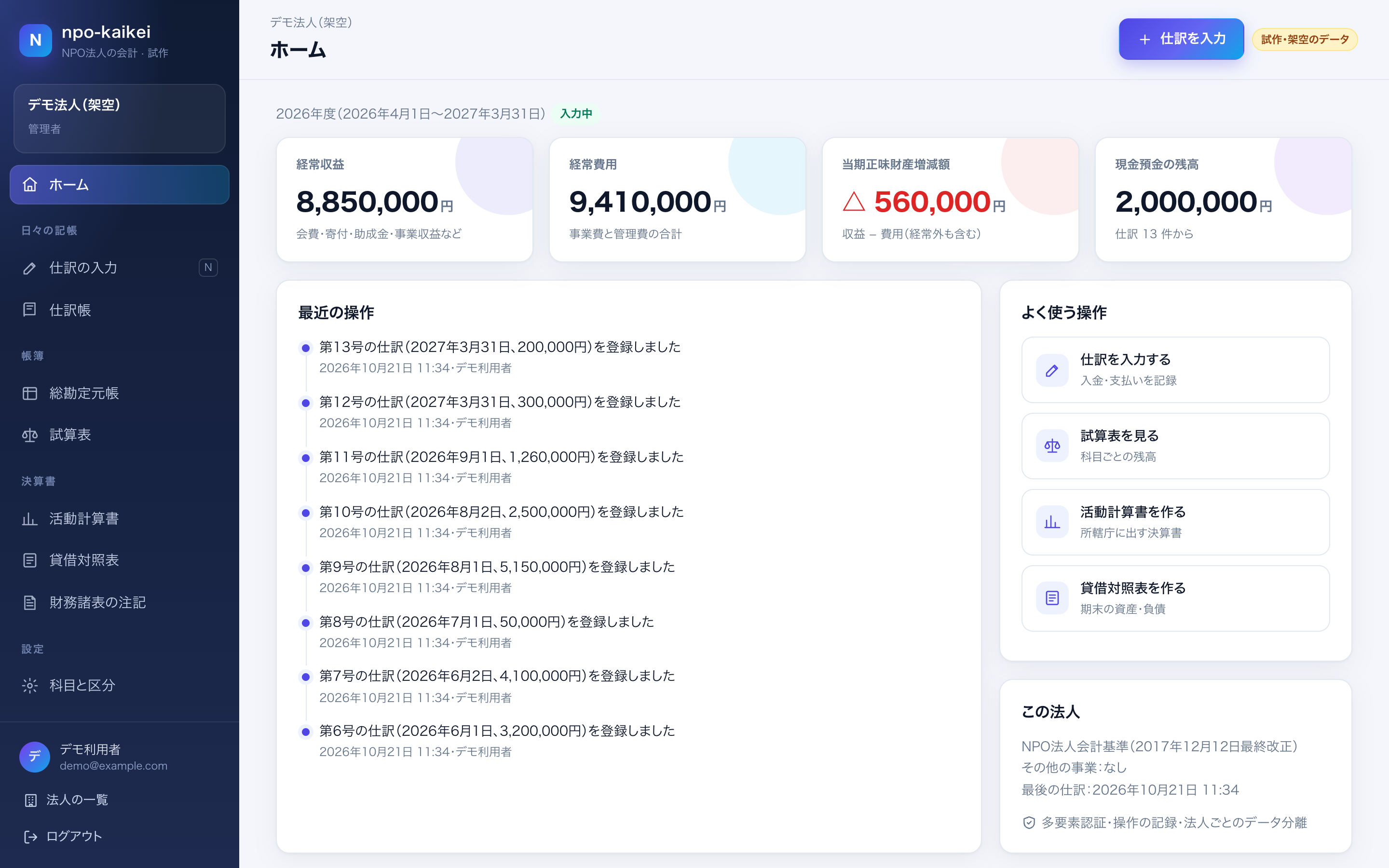Go to 総勘定元帳 in the sidebar
The height and width of the screenshot is (868, 1389).
click(x=120, y=393)
